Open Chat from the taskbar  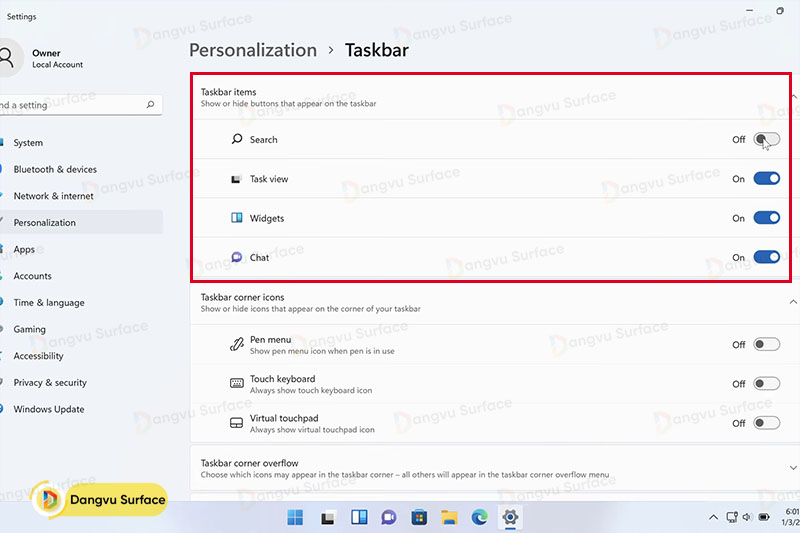(x=389, y=518)
